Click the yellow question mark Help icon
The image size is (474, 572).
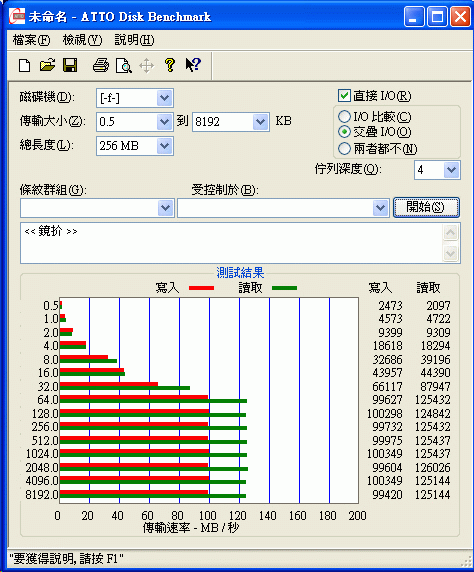pos(170,65)
